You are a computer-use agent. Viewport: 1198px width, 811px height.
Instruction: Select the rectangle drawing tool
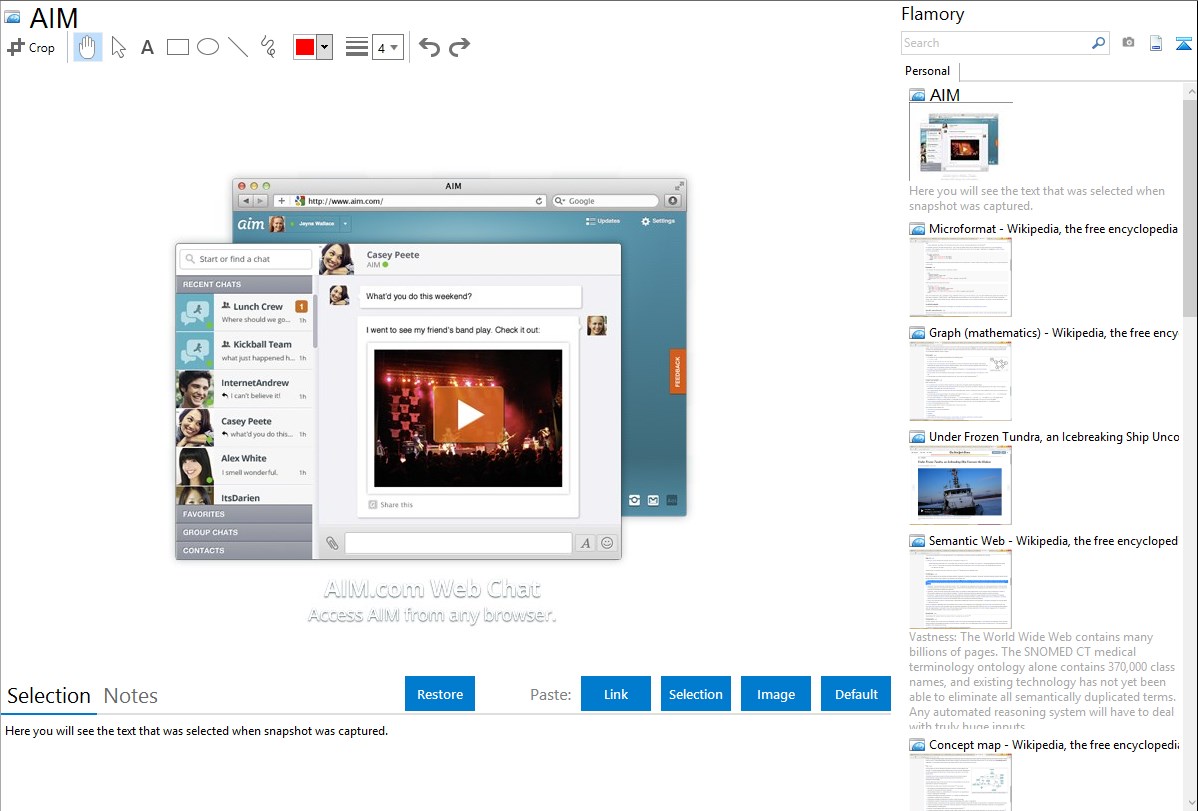(177, 47)
